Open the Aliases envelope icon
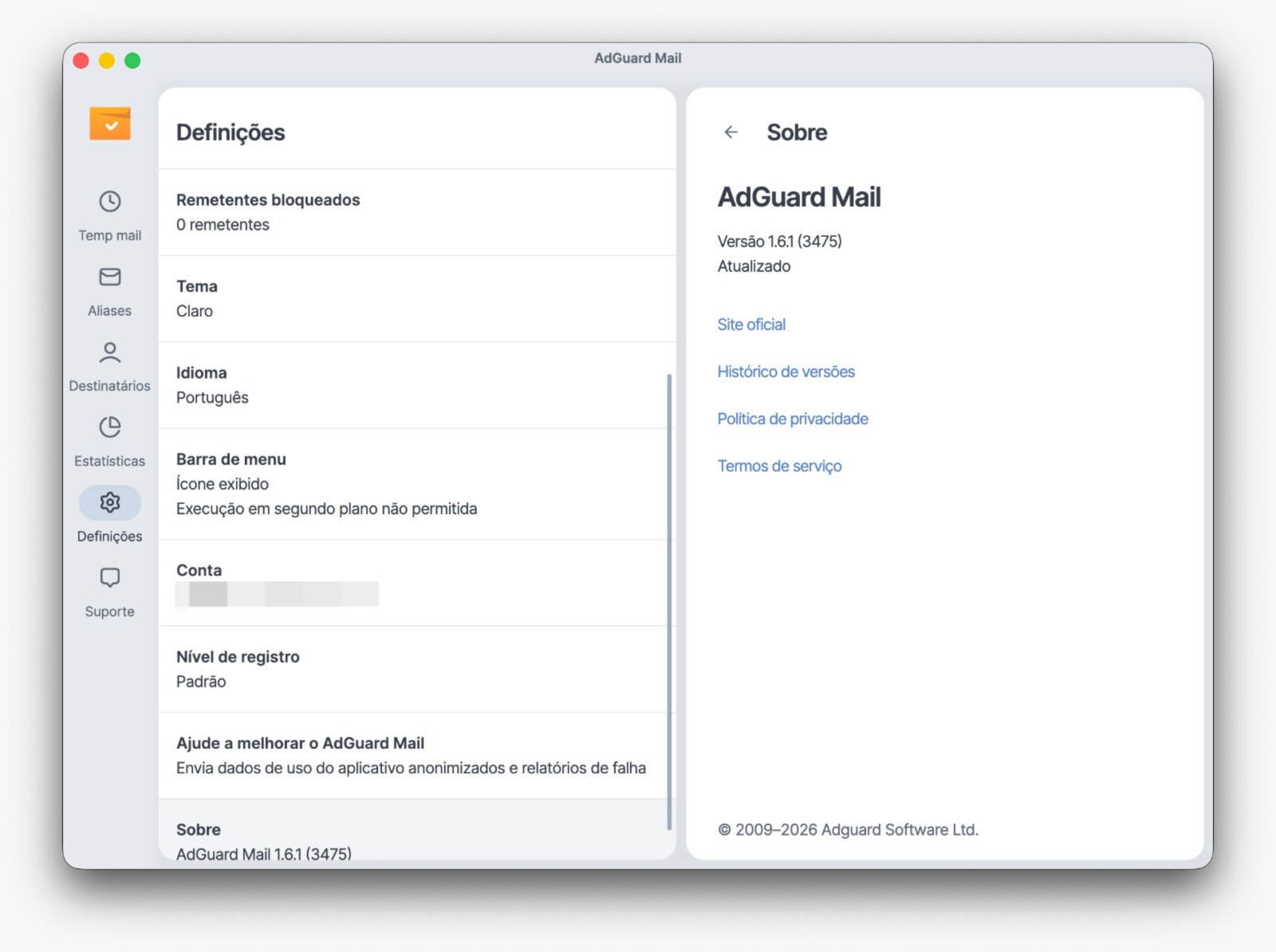Screen dimensions: 1276x952 click(110, 277)
